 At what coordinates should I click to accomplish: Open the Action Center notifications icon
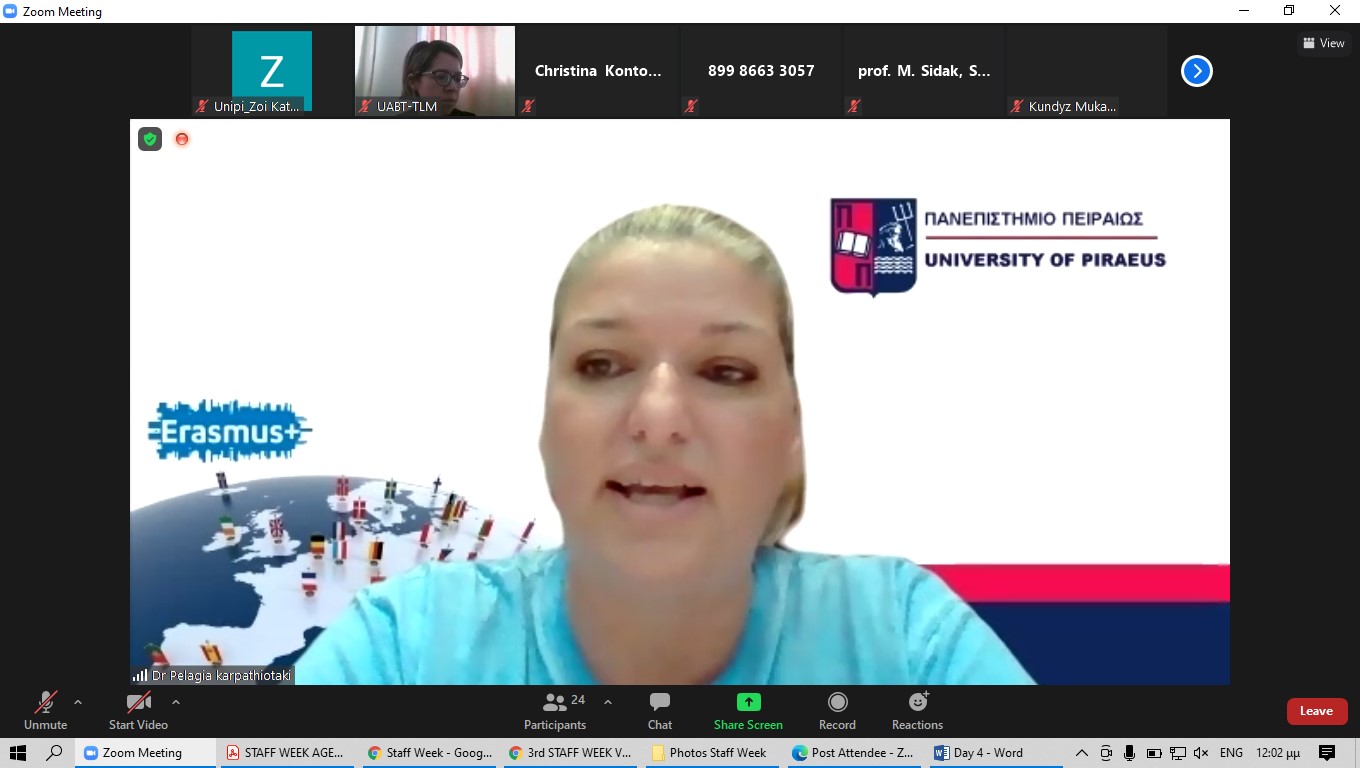click(1327, 753)
